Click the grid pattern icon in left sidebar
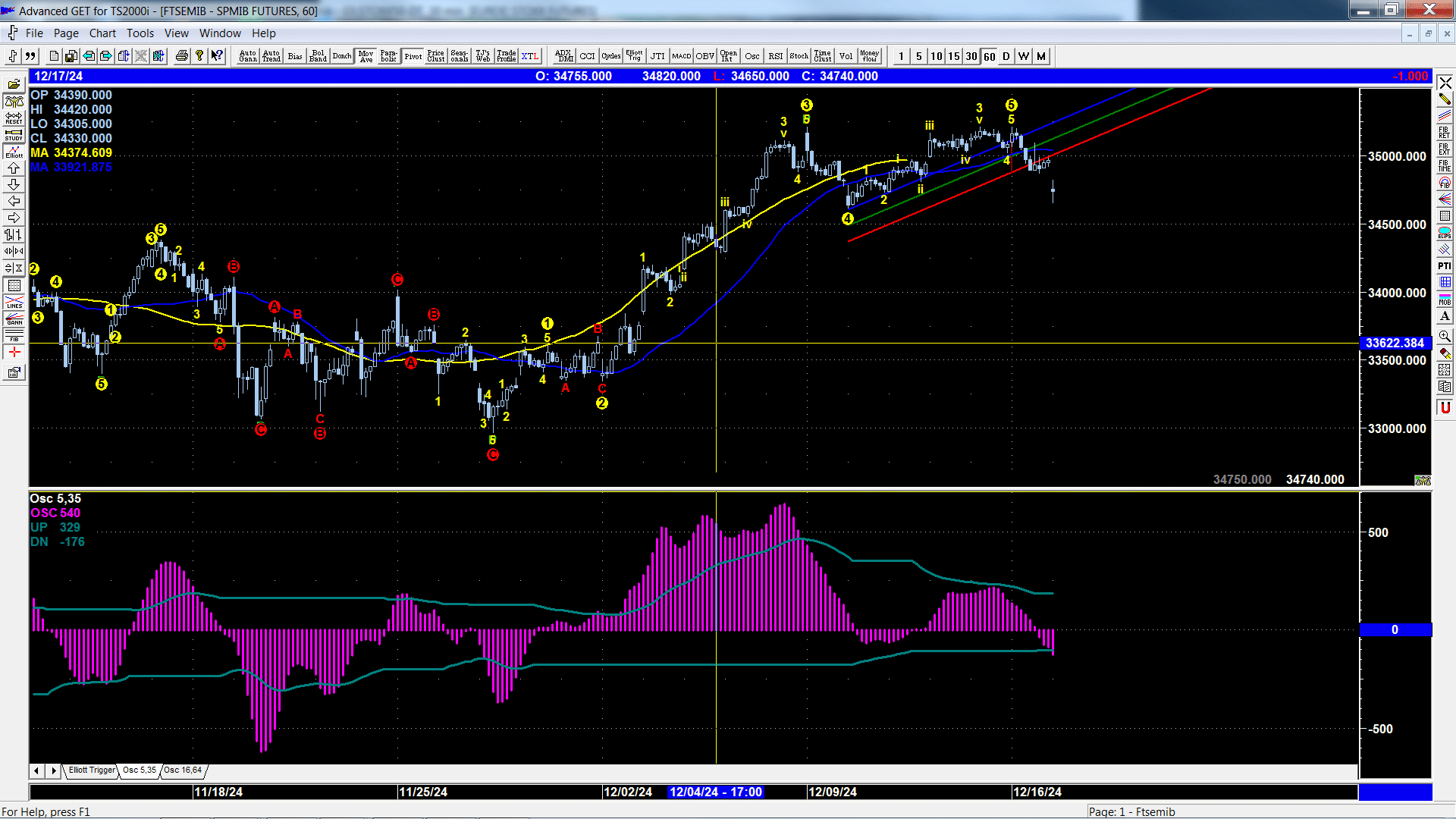Viewport: 1456px width, 819px height. click(14, 285)
